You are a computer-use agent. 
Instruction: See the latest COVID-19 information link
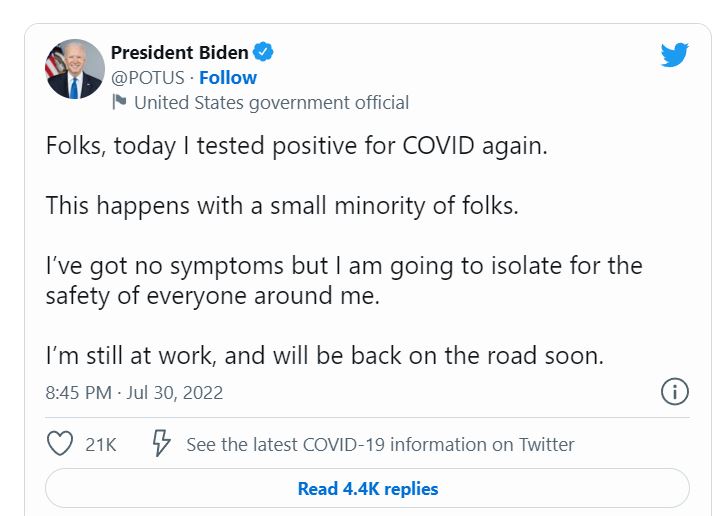tap(380, 445)
